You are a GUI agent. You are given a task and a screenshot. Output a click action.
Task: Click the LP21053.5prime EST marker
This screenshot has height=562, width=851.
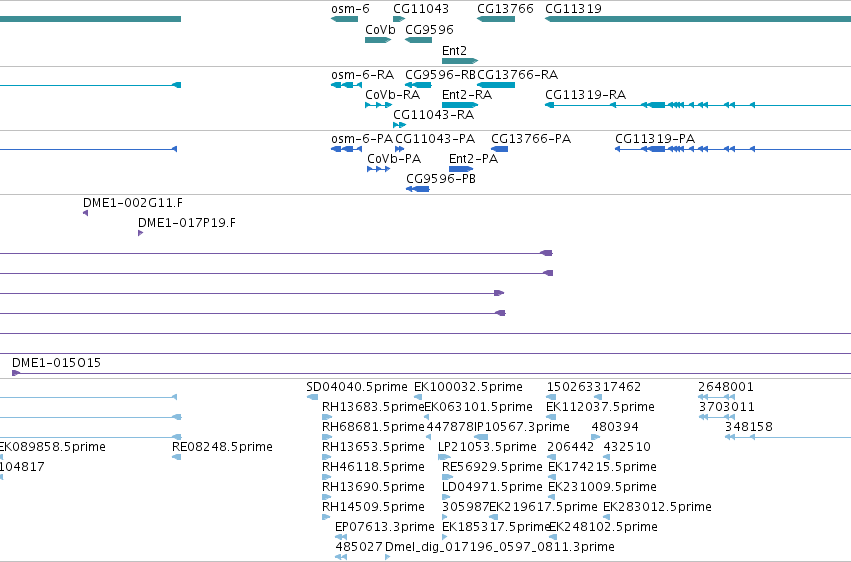(x=444, y=457)
